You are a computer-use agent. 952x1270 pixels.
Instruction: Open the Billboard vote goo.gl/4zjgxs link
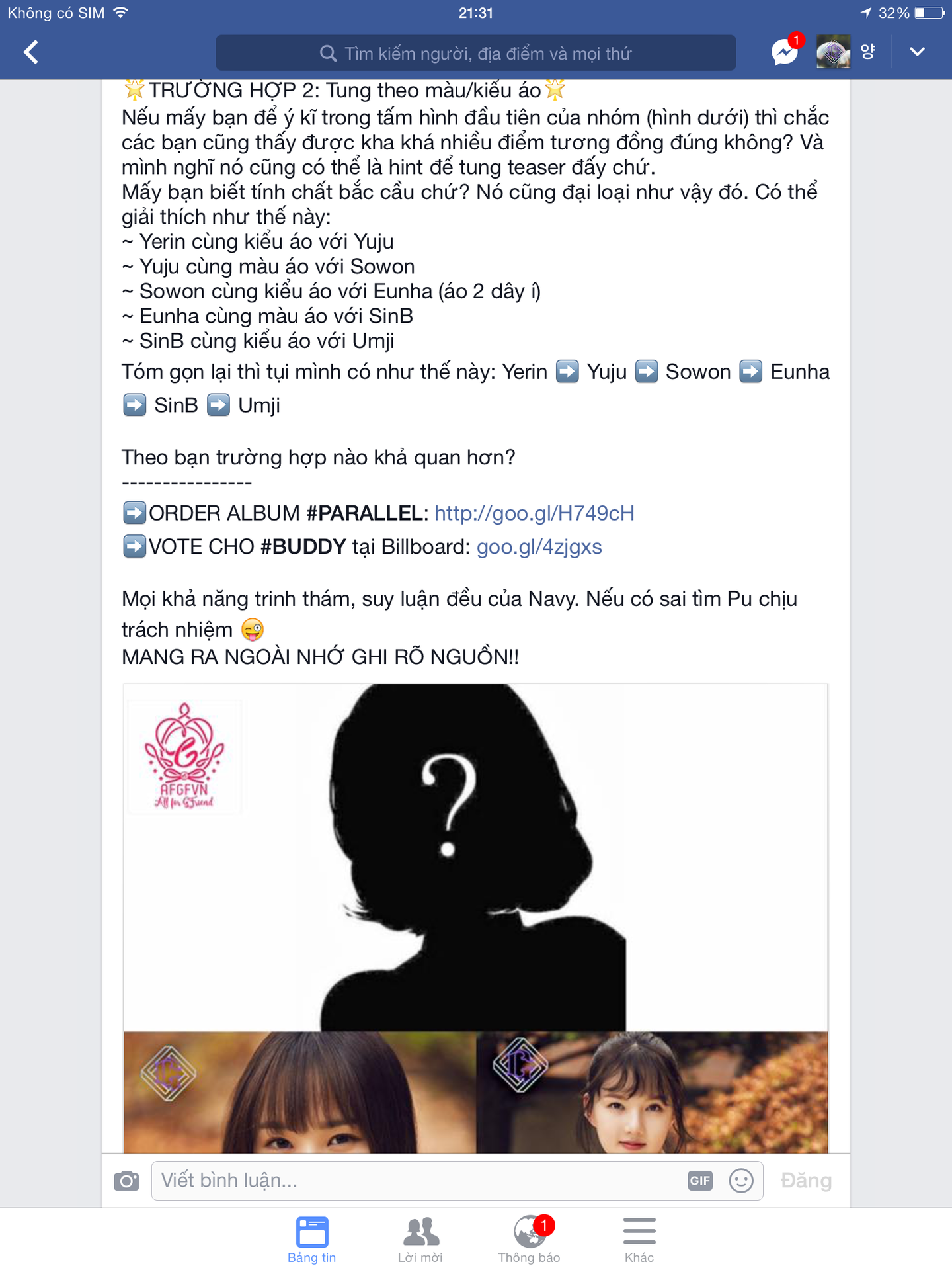tap(539, 547)
